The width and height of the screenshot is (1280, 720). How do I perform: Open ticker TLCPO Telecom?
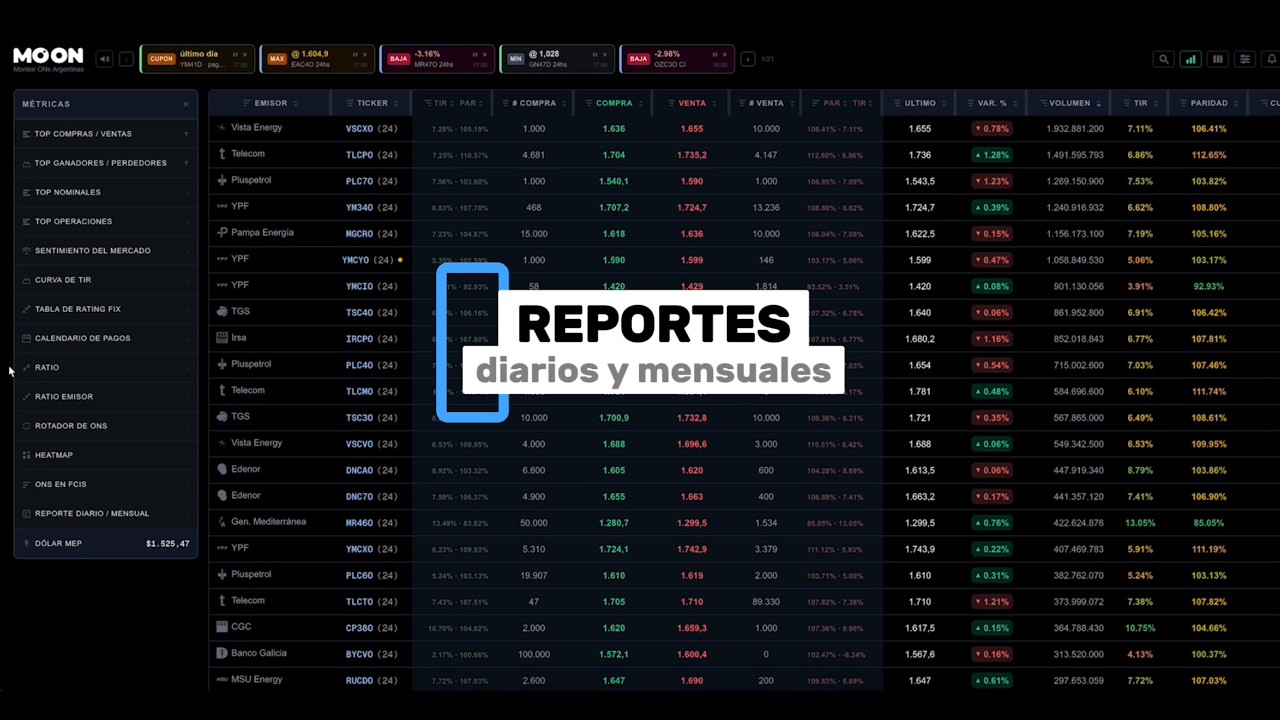[x=372, y=155]
